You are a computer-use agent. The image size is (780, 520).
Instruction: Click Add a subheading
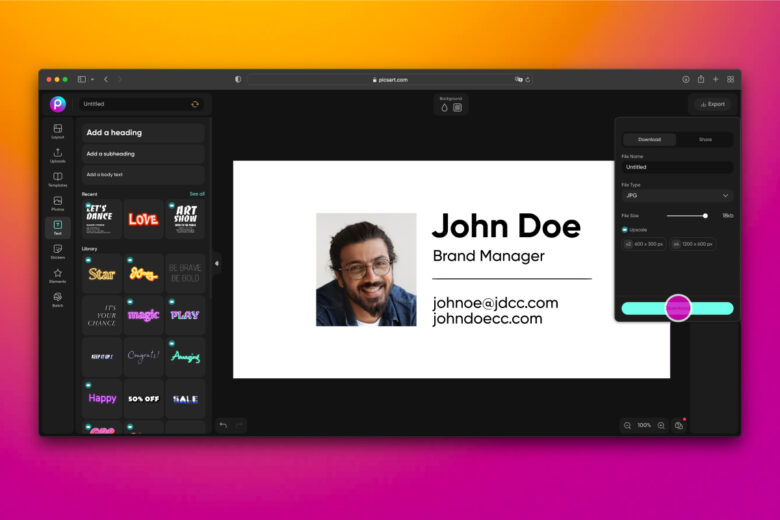click(x=143, y=154)
